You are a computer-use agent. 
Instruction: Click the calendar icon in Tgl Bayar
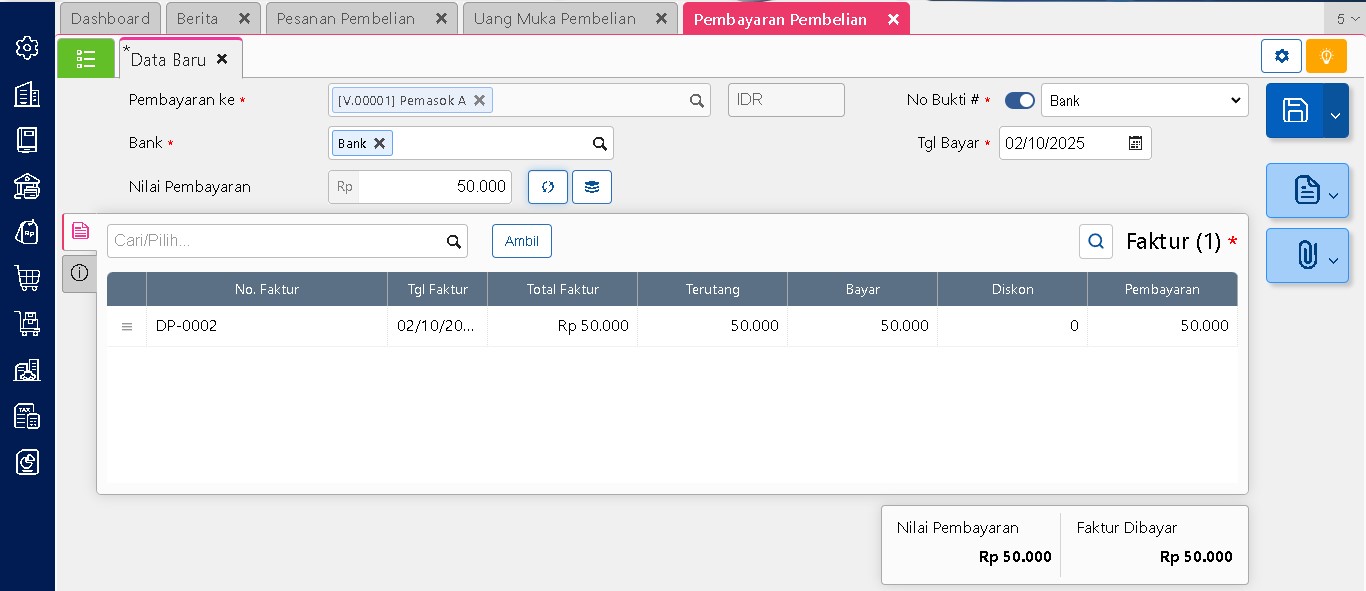1135,143
